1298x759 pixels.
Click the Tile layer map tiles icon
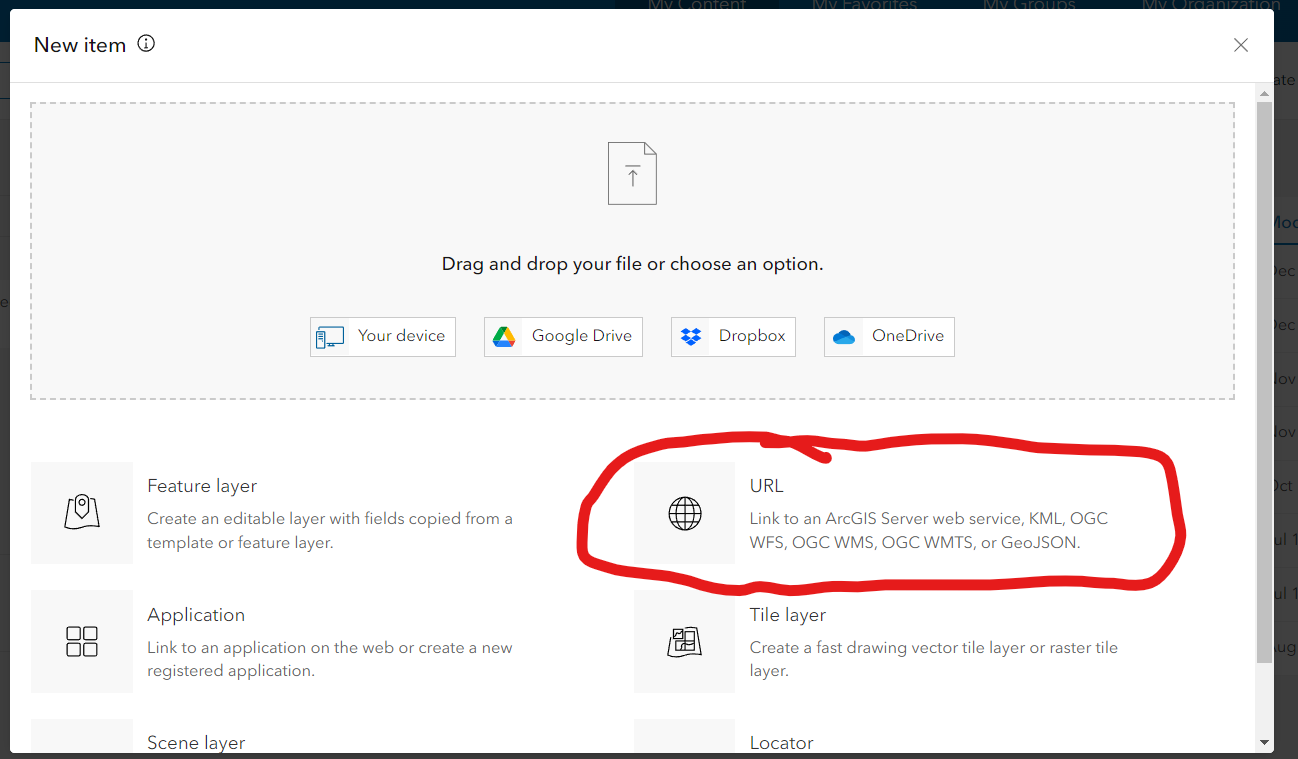(683, 641)
